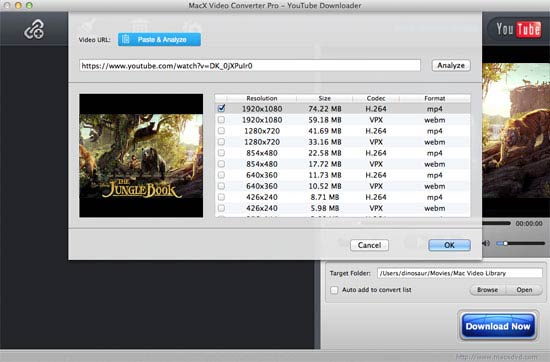Screen dimensions: 550x362
Task: Click the 22.58 MB size cell
Action: (325, 153)
